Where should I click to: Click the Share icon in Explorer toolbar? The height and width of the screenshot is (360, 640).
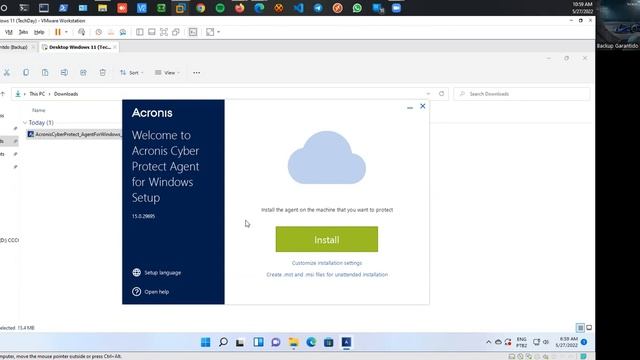[x=83, y=73]
